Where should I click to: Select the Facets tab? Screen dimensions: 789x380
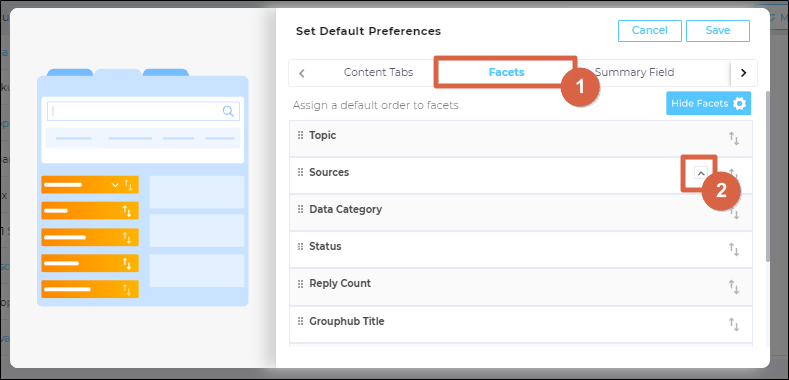507,72
